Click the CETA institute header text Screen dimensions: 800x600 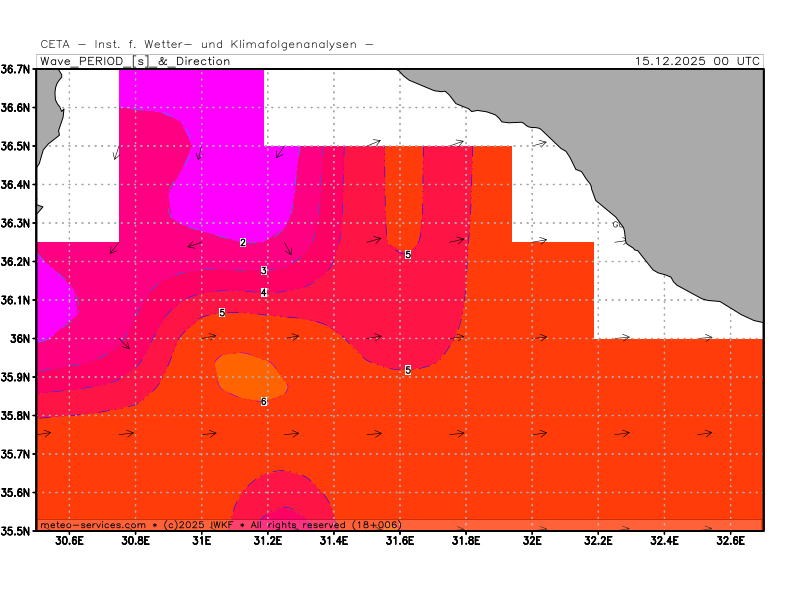pos(207,44)
